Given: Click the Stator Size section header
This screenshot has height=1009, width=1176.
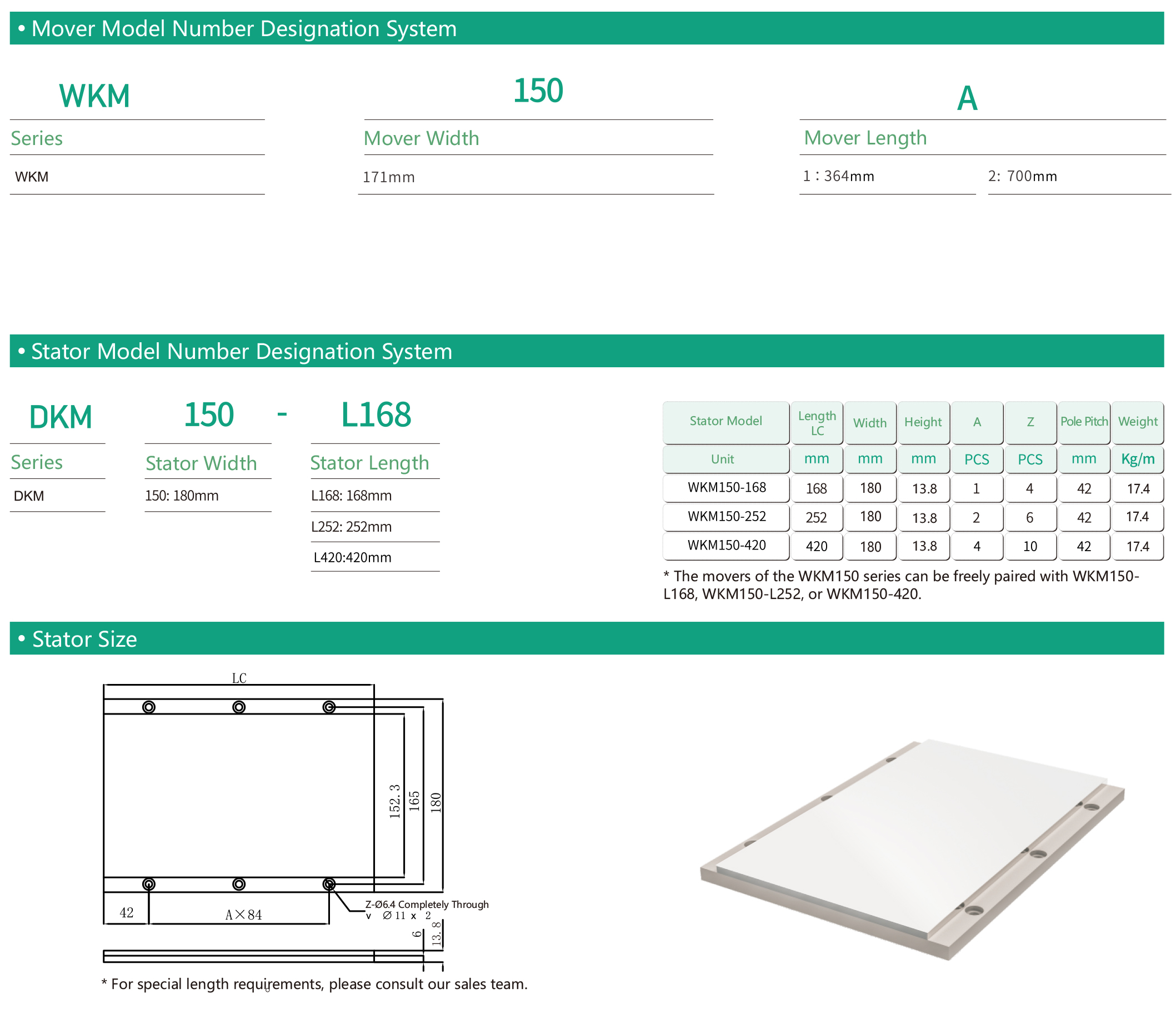Looking at the screenshot, I should (84, 639).
